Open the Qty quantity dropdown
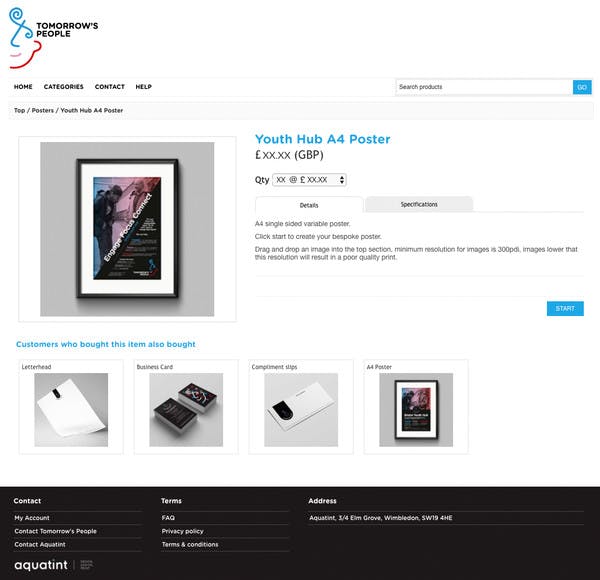The height and width of the screenshot is (580, 600). pos(309,180)
